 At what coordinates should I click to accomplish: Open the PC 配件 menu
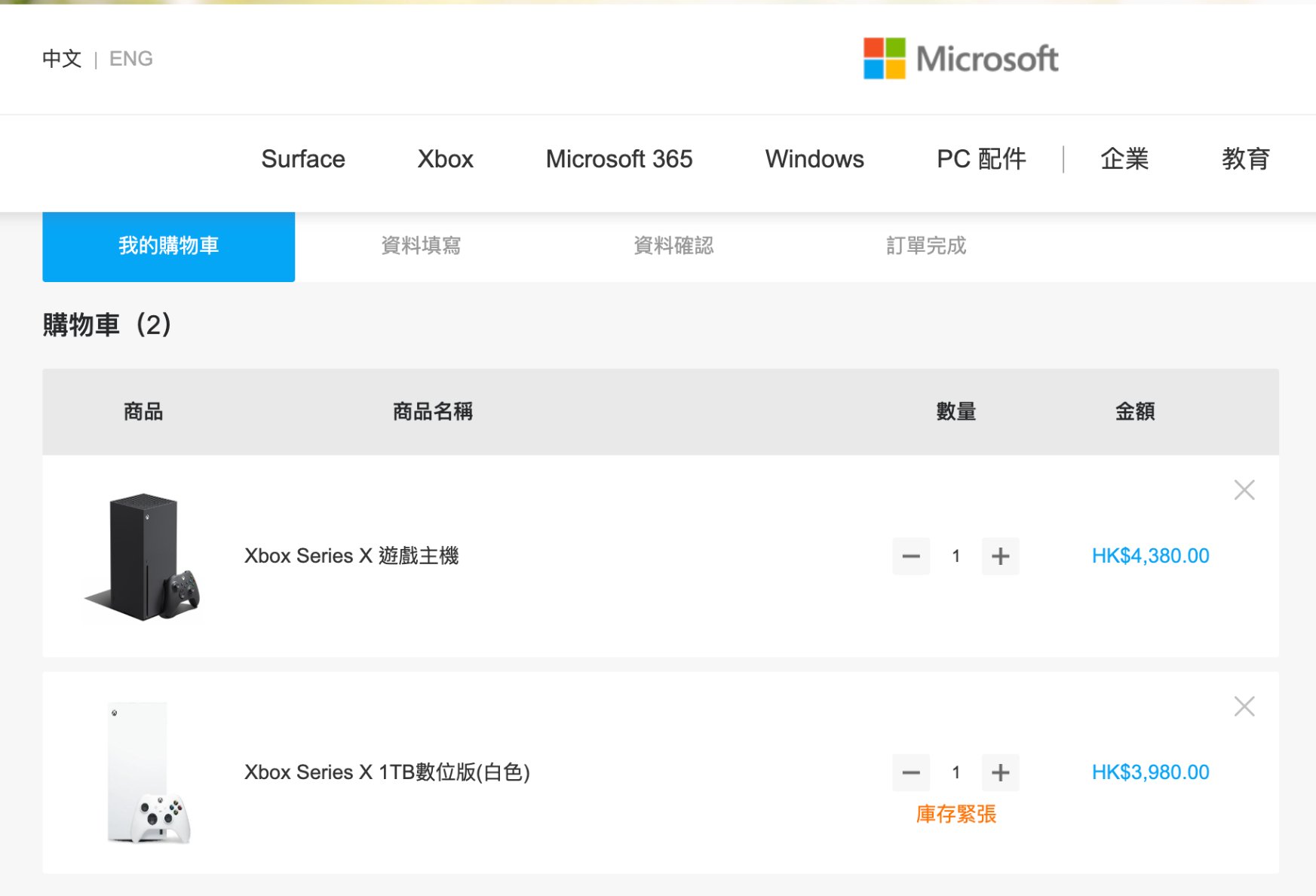click(981, 159)
